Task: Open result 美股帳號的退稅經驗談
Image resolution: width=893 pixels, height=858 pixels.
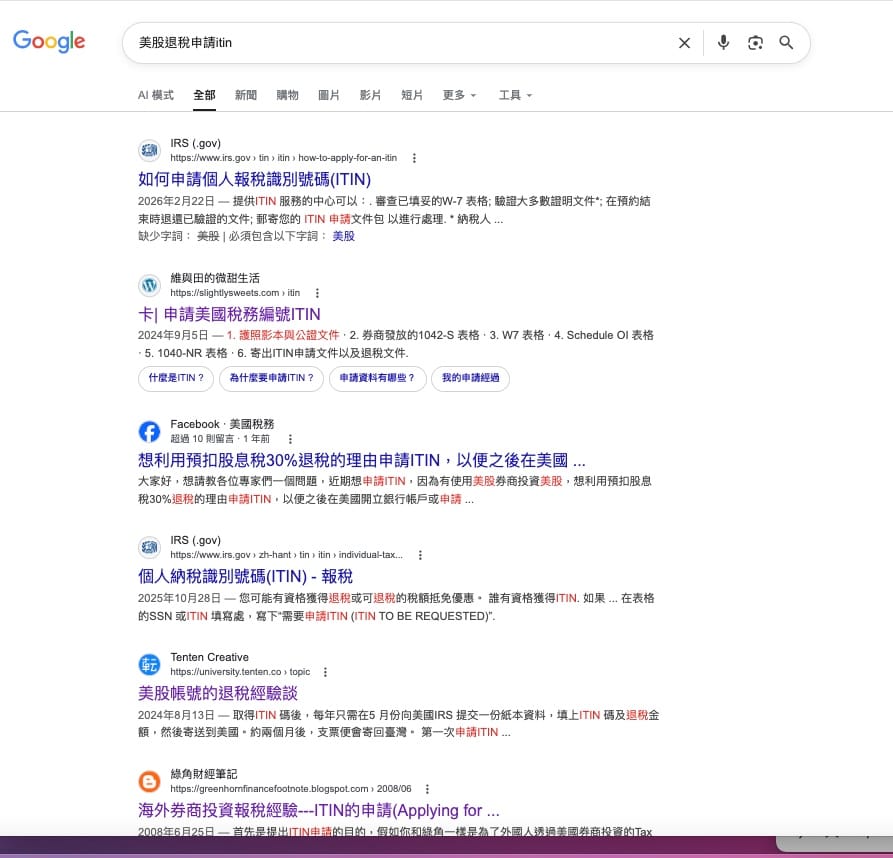Action: click(218, 693)
